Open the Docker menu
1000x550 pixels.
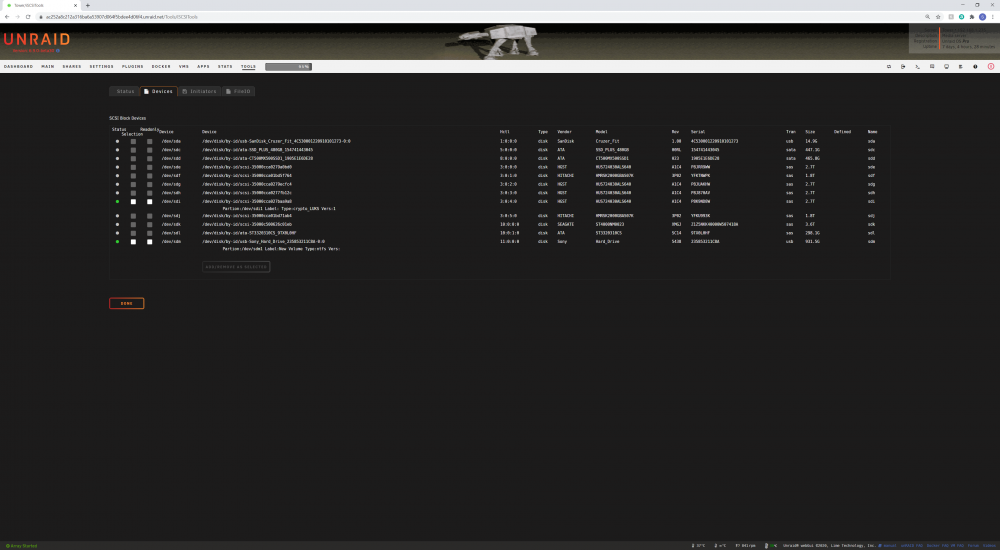pyautogui.click(x=161, y=66)
